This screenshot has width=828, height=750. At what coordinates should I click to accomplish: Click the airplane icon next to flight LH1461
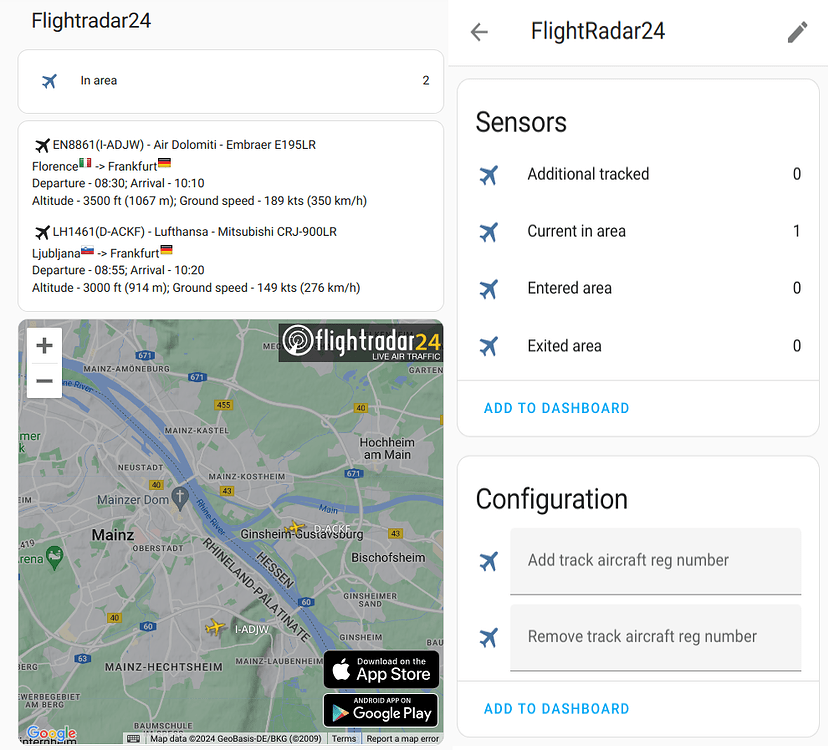coord(41,231)
